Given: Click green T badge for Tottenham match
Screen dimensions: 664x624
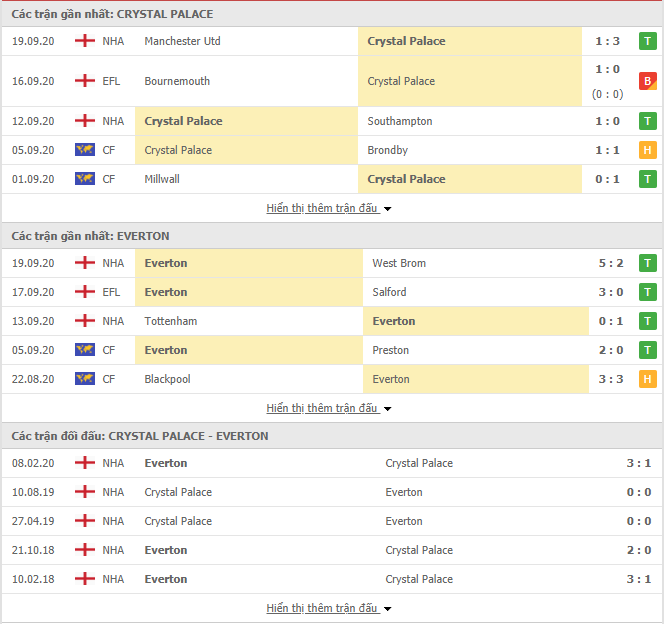Looking at the screenshot, I should (647, 321).
